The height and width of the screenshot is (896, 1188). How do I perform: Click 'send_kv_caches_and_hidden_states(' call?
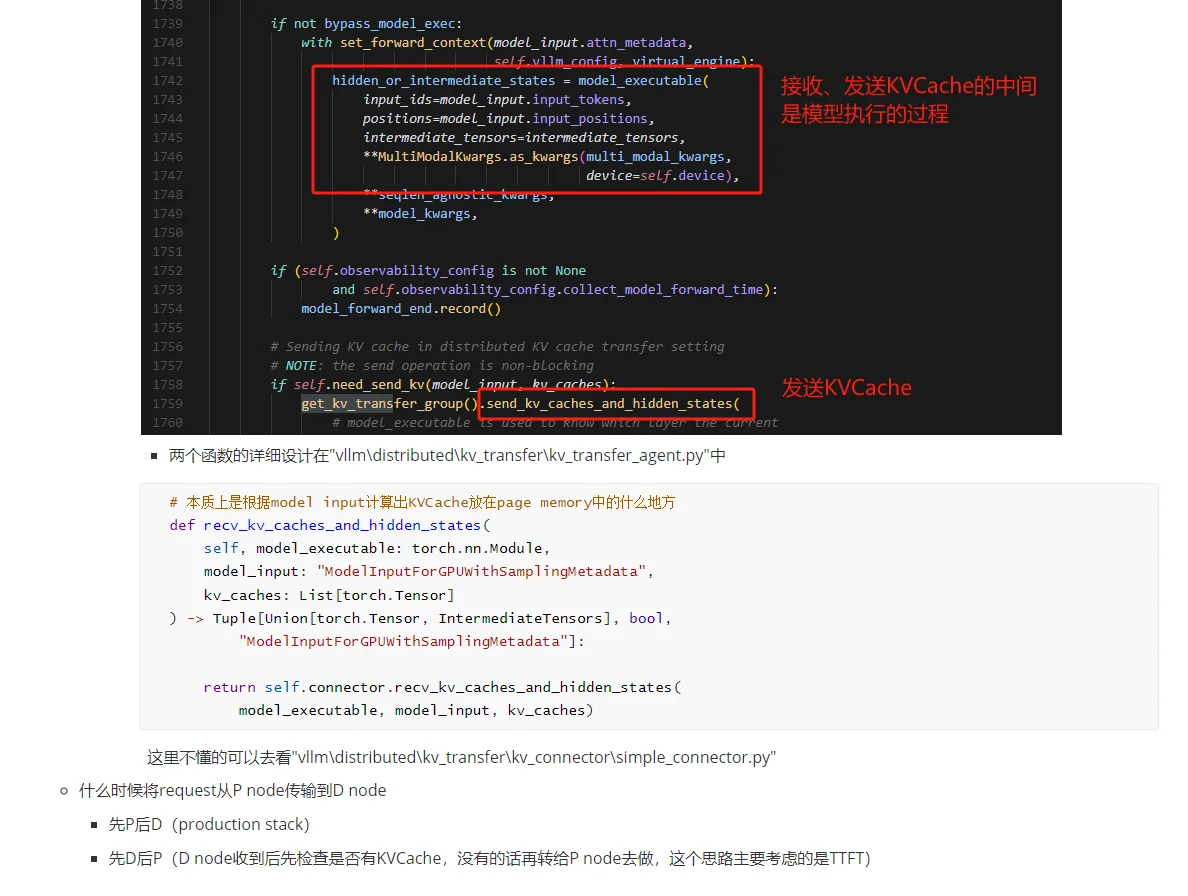click(x=613, y=404)
